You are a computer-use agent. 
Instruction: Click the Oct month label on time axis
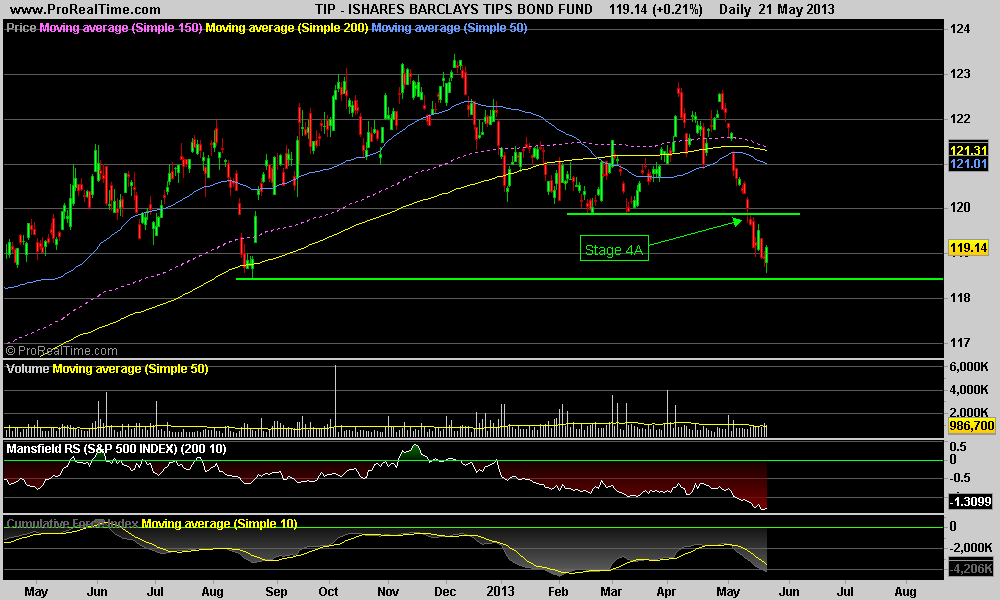(328, 592)
